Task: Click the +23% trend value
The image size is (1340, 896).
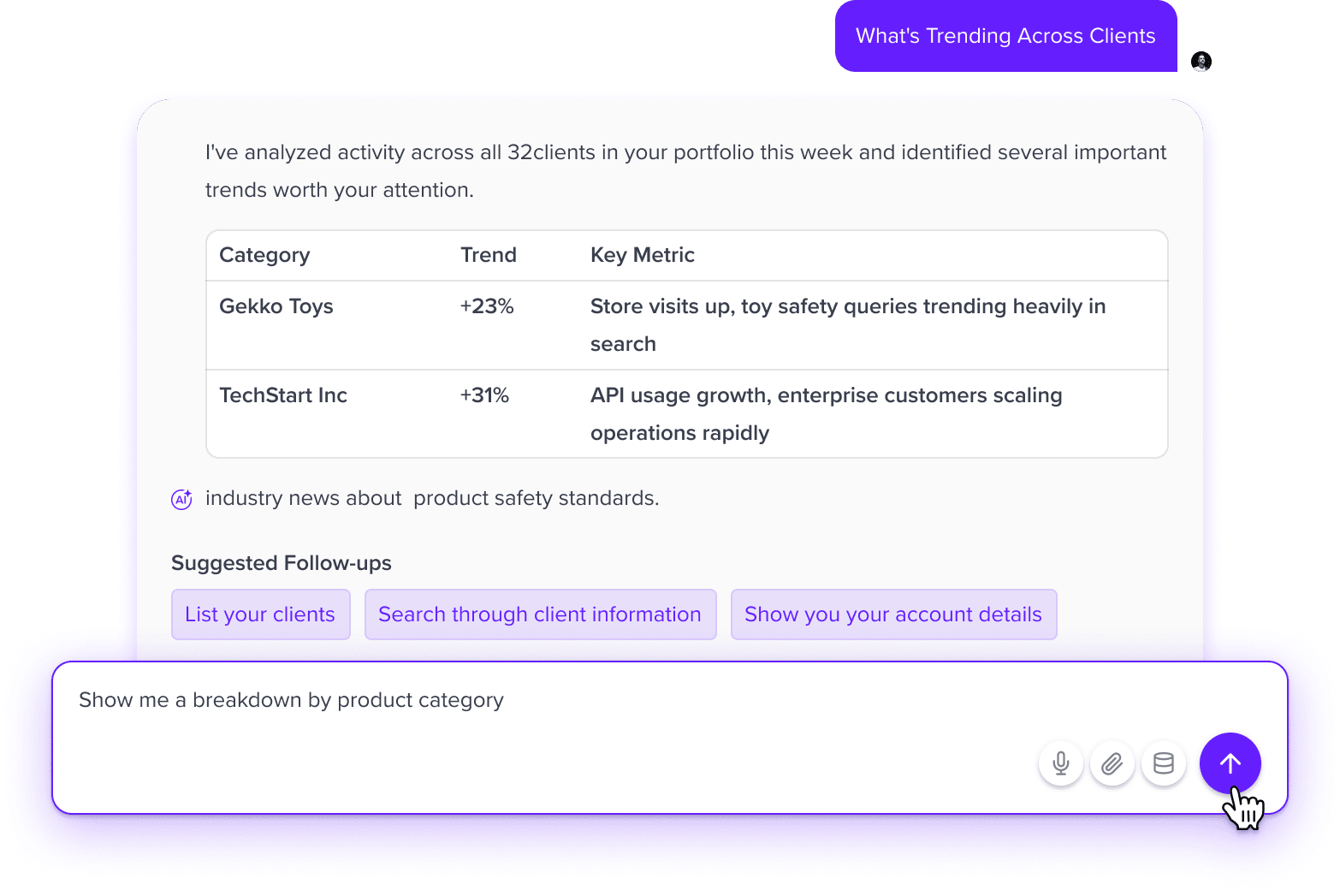Action: 486,306
